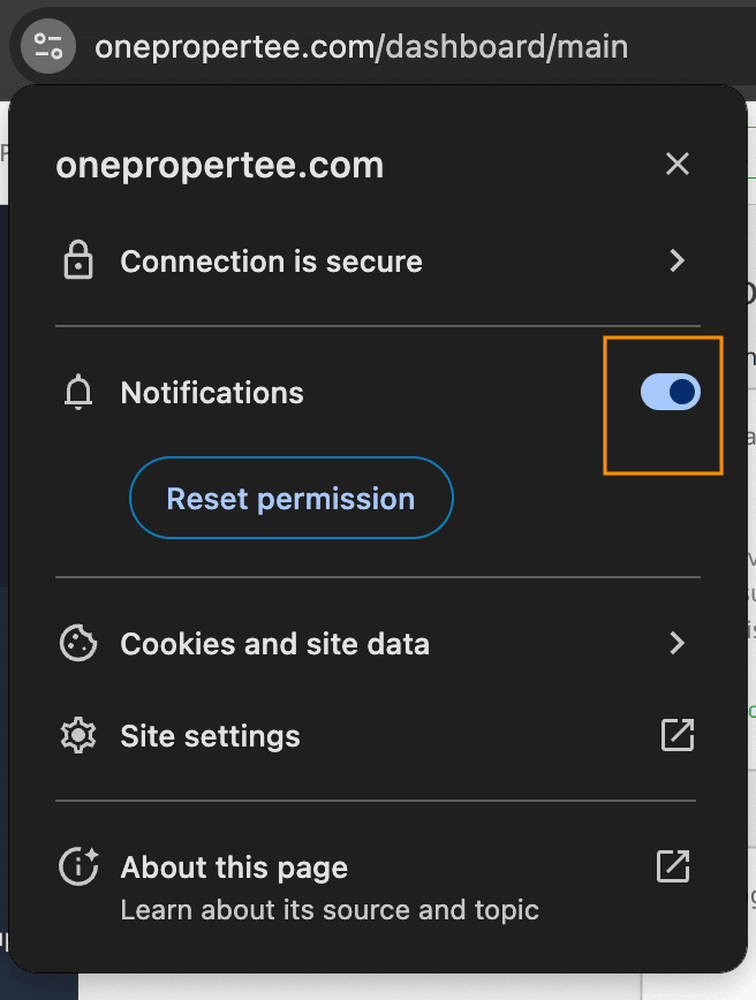Click the info sparkle icon for About this page
This screenshot has height=1000, width=756.
tap(78, 867)
